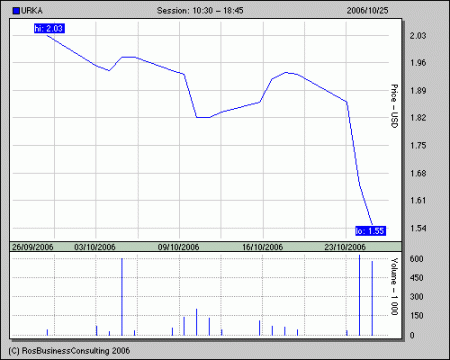Click the 09/10/2006 date label
This screenshot has width=450, height=360.
coord(178,247)
